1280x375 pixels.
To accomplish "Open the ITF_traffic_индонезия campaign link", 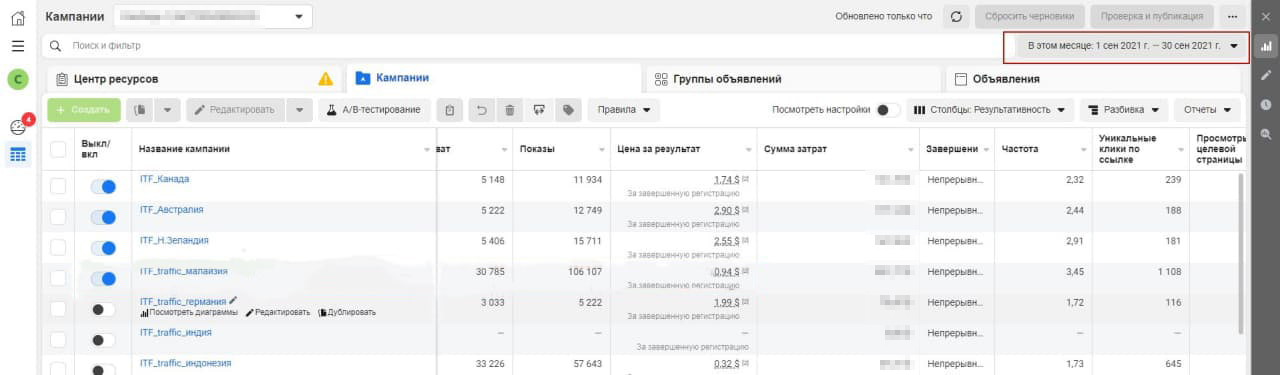I will [185, 363].
